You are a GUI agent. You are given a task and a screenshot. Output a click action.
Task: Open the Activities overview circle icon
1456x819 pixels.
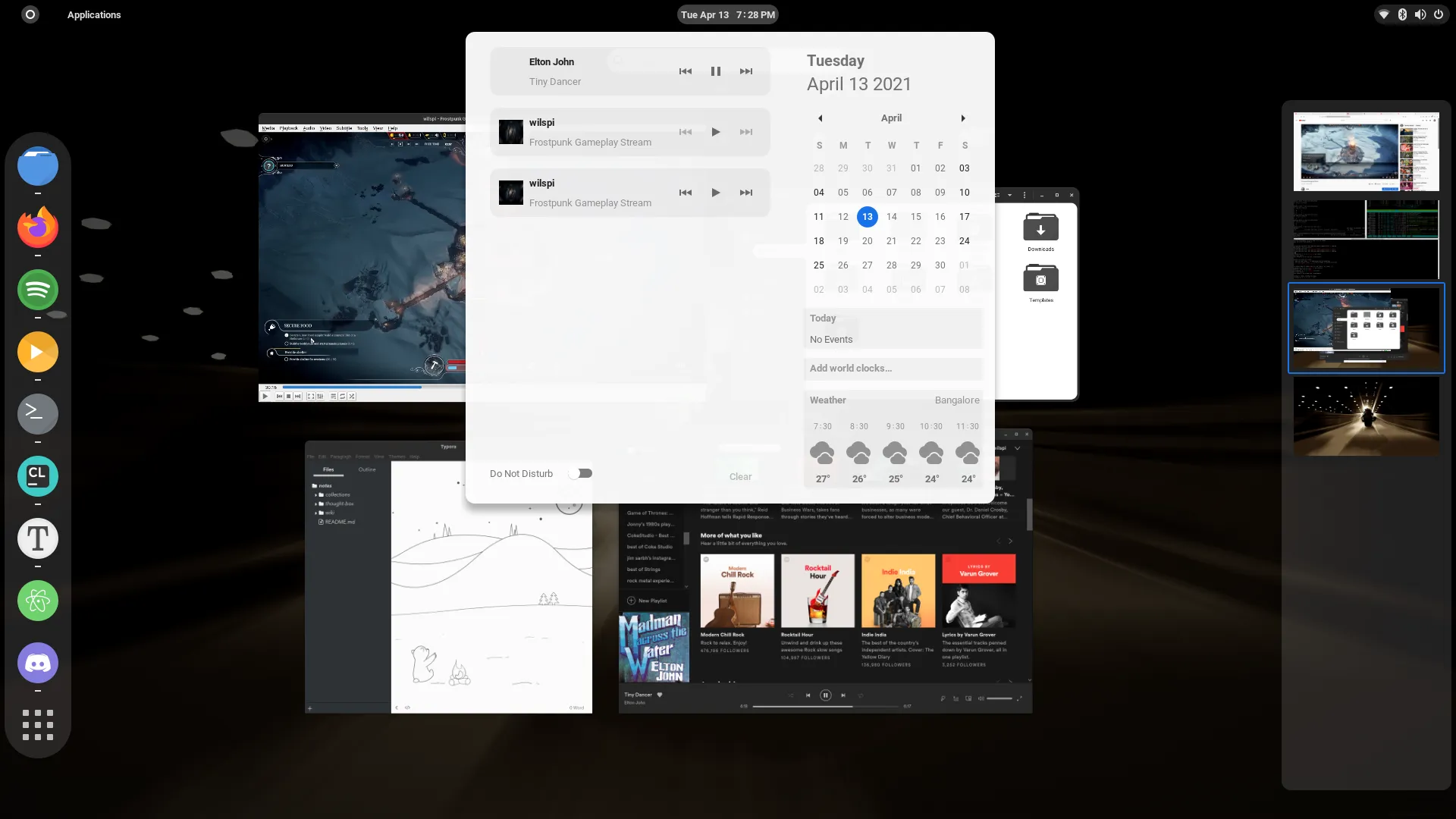point(30,14)
